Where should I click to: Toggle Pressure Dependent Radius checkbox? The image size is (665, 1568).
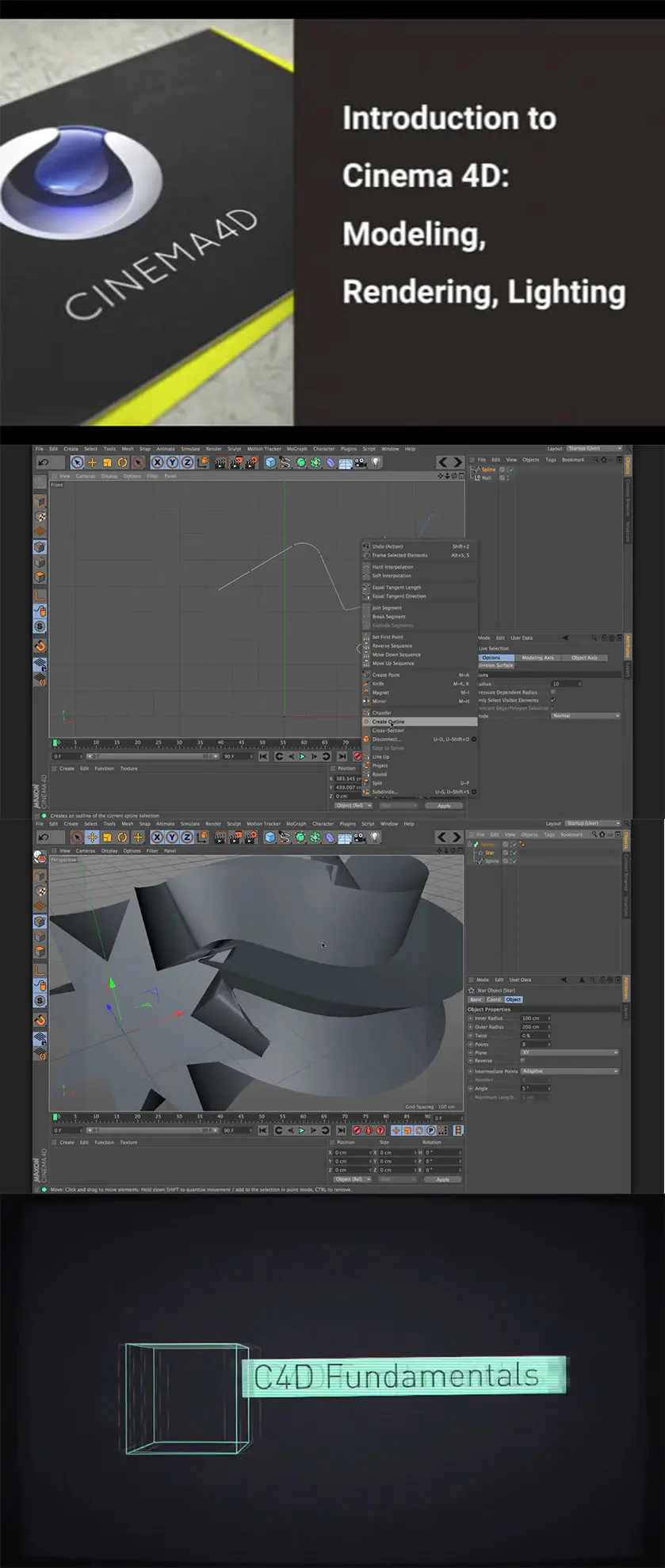(x=553, y=692)
